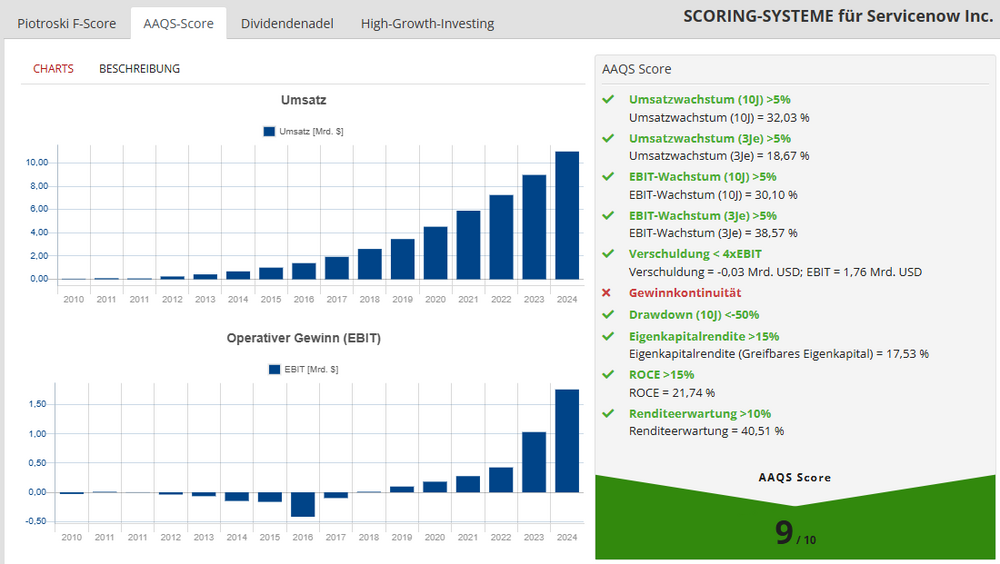
Task: Click the 2024 bar in Umsatz chart
Action: pyautogui.click(x=567, y=216)
